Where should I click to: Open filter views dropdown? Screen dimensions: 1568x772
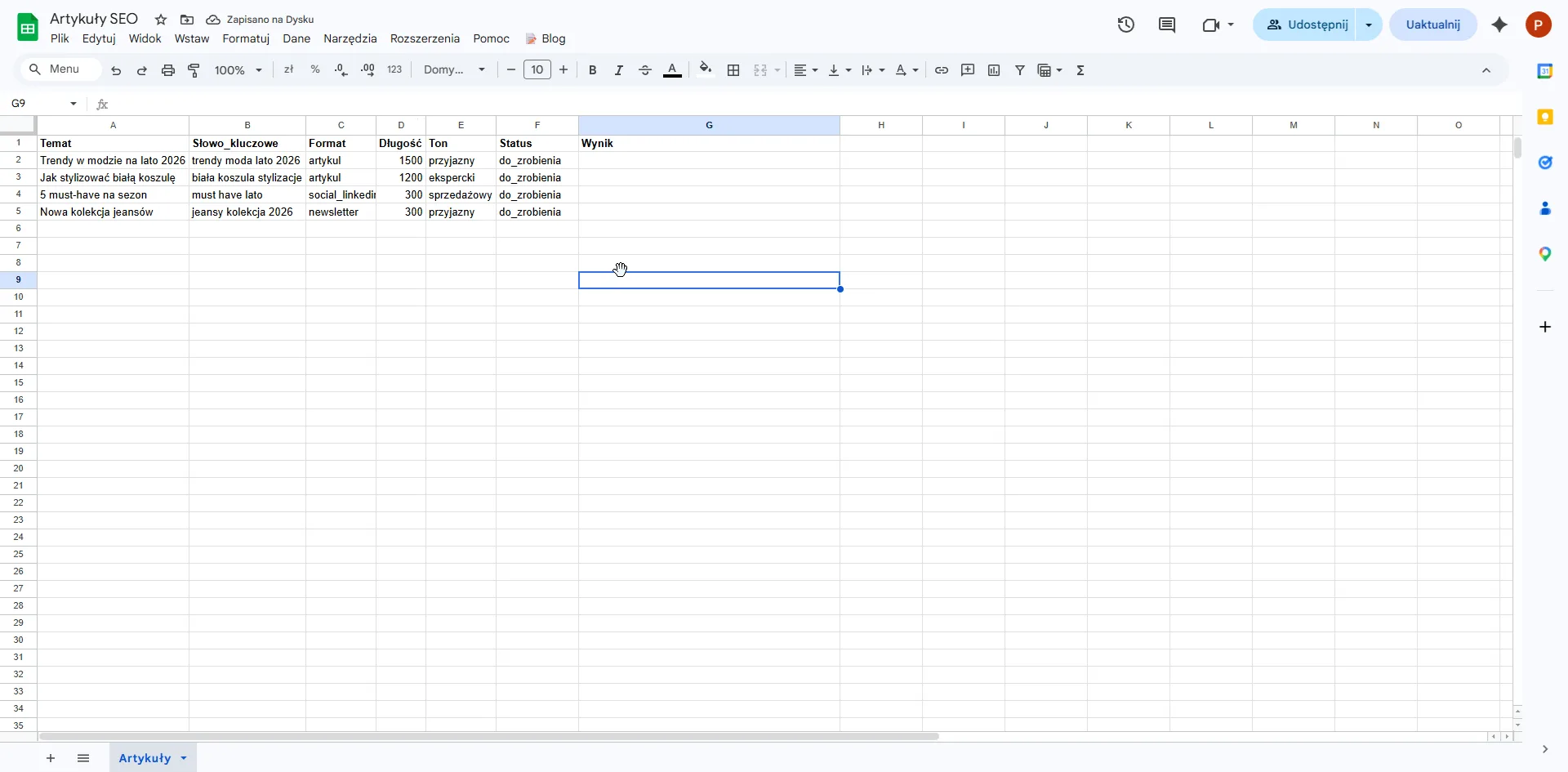[1050, 70]
